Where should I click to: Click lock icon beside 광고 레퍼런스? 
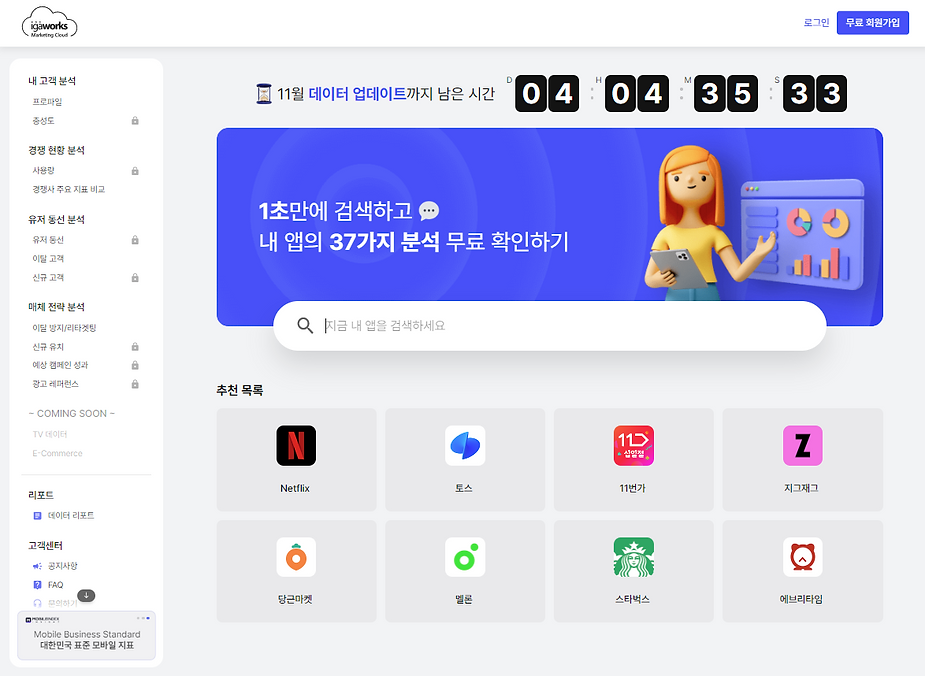point(135,384)
